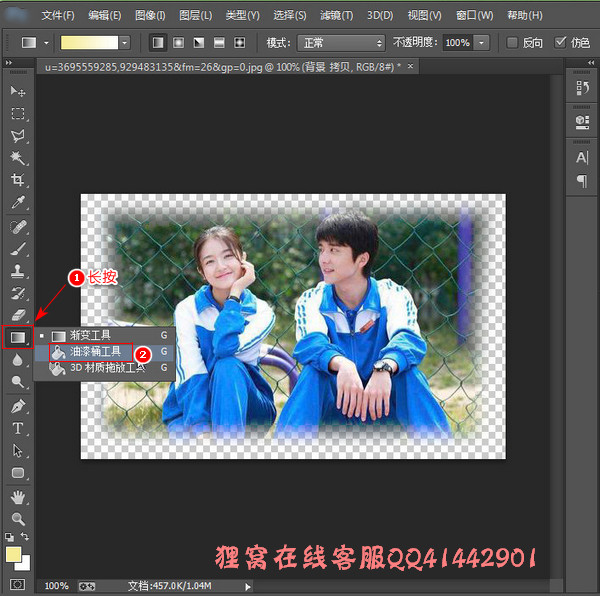Enable the 反向 (Reverse) checkbox
This screenshot has height=596, width=600.
(512, 42)
